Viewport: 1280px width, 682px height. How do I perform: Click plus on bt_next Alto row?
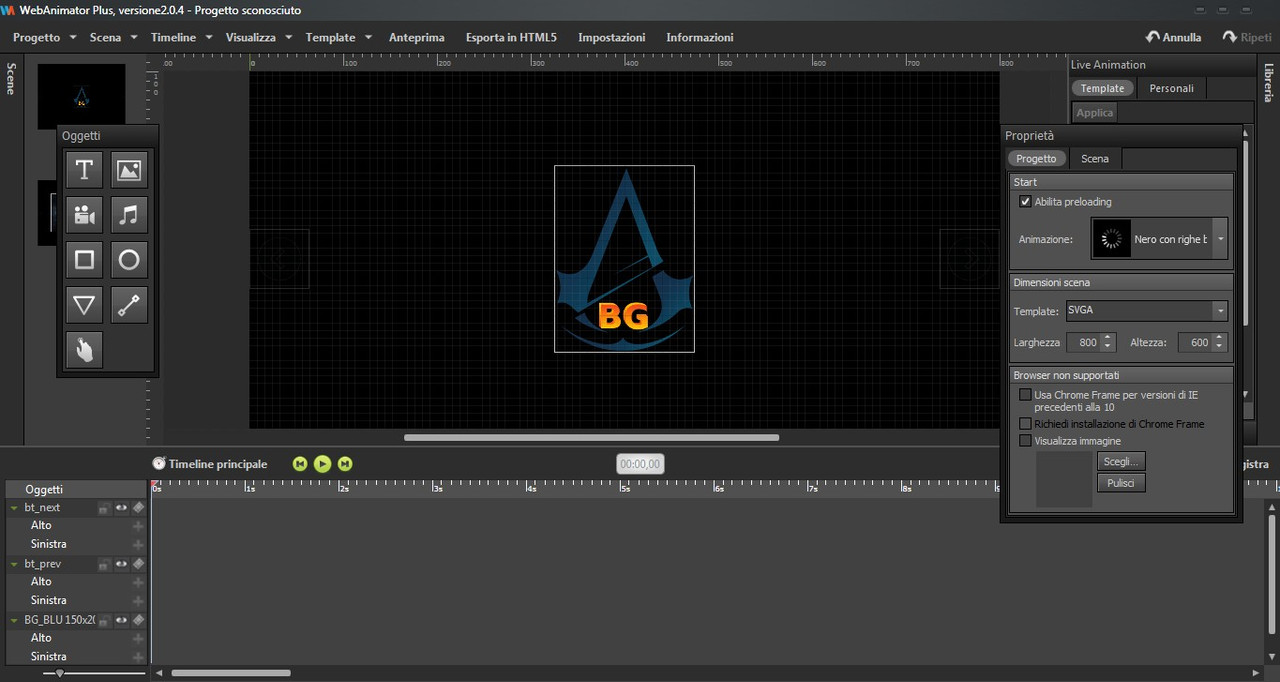click(x=138, y=525)
